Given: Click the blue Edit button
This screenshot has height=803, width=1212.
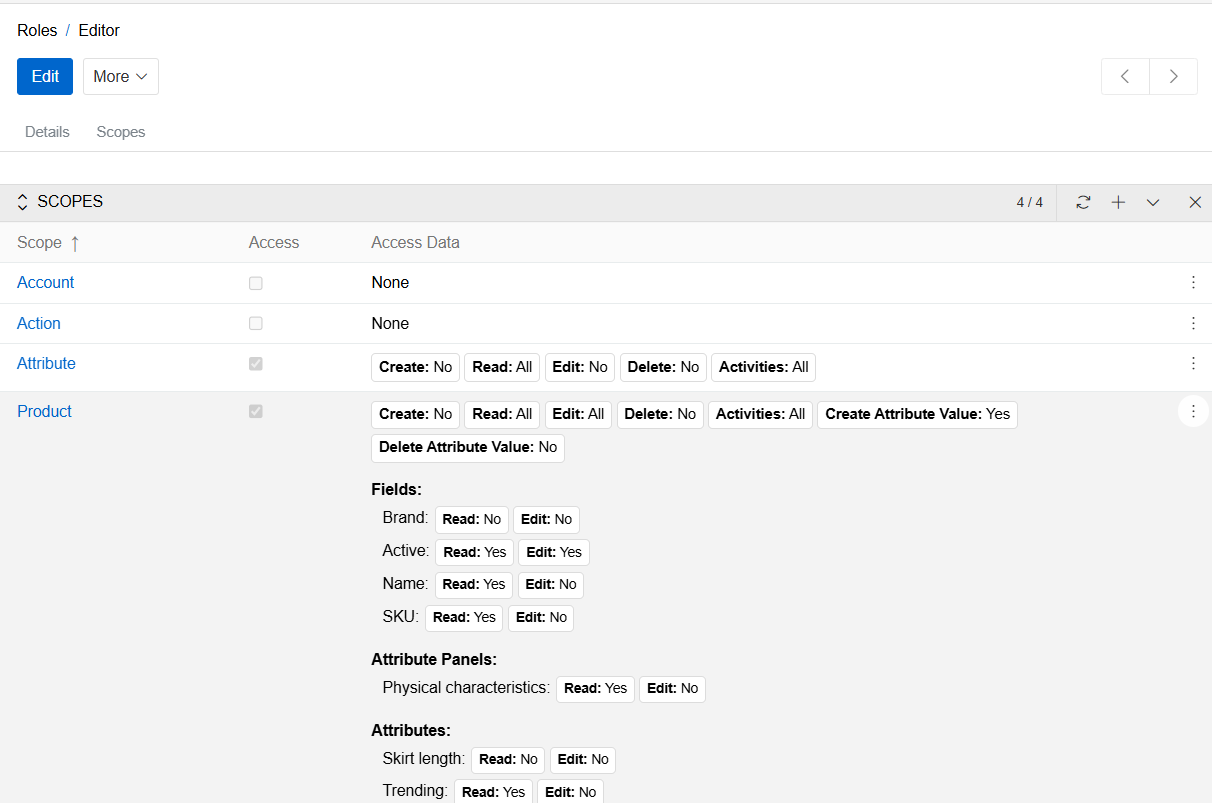Looking at the screenshot, I should click(x=45, y=77).
